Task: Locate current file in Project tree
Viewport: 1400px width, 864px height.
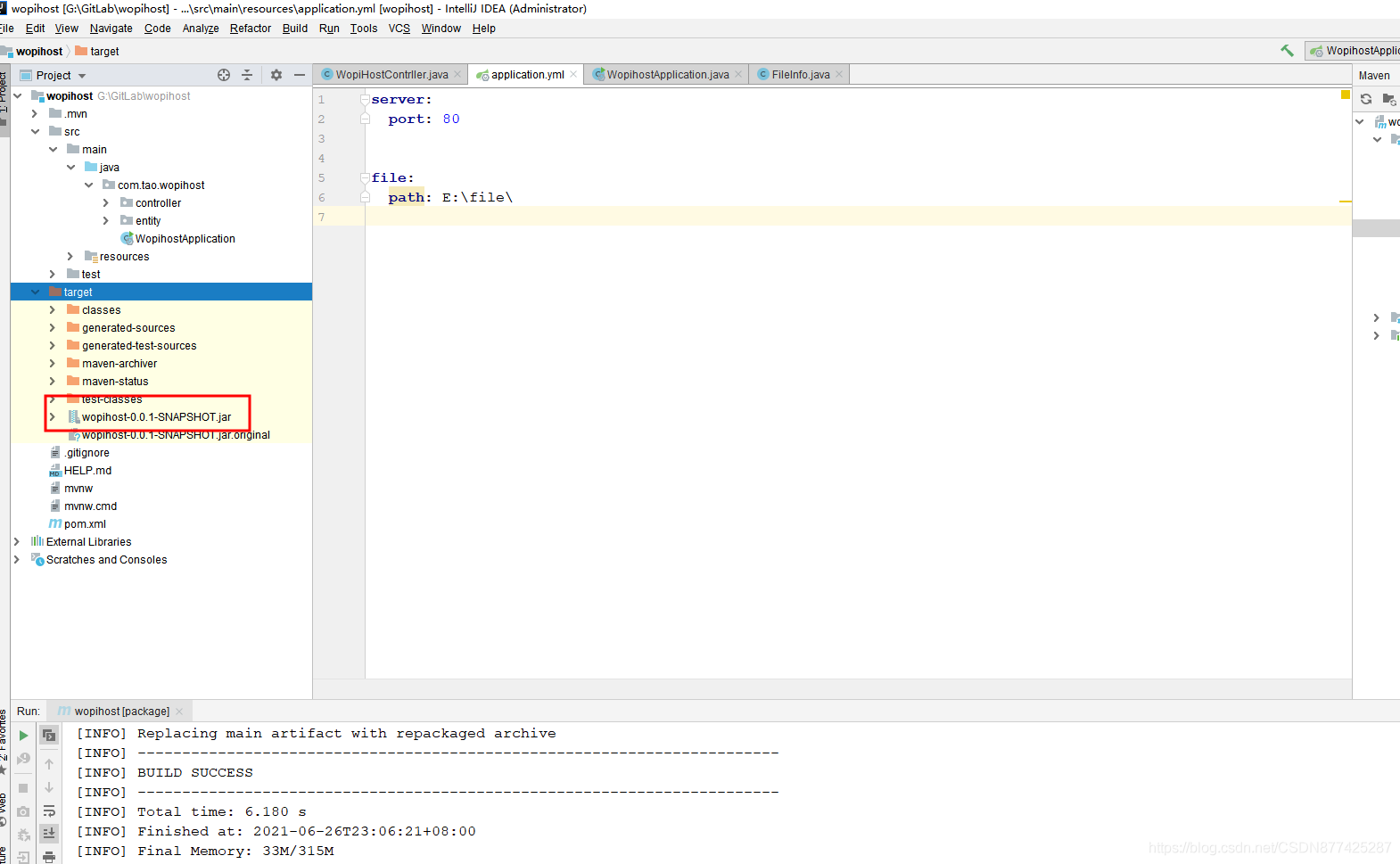Action: coord(224,75)
